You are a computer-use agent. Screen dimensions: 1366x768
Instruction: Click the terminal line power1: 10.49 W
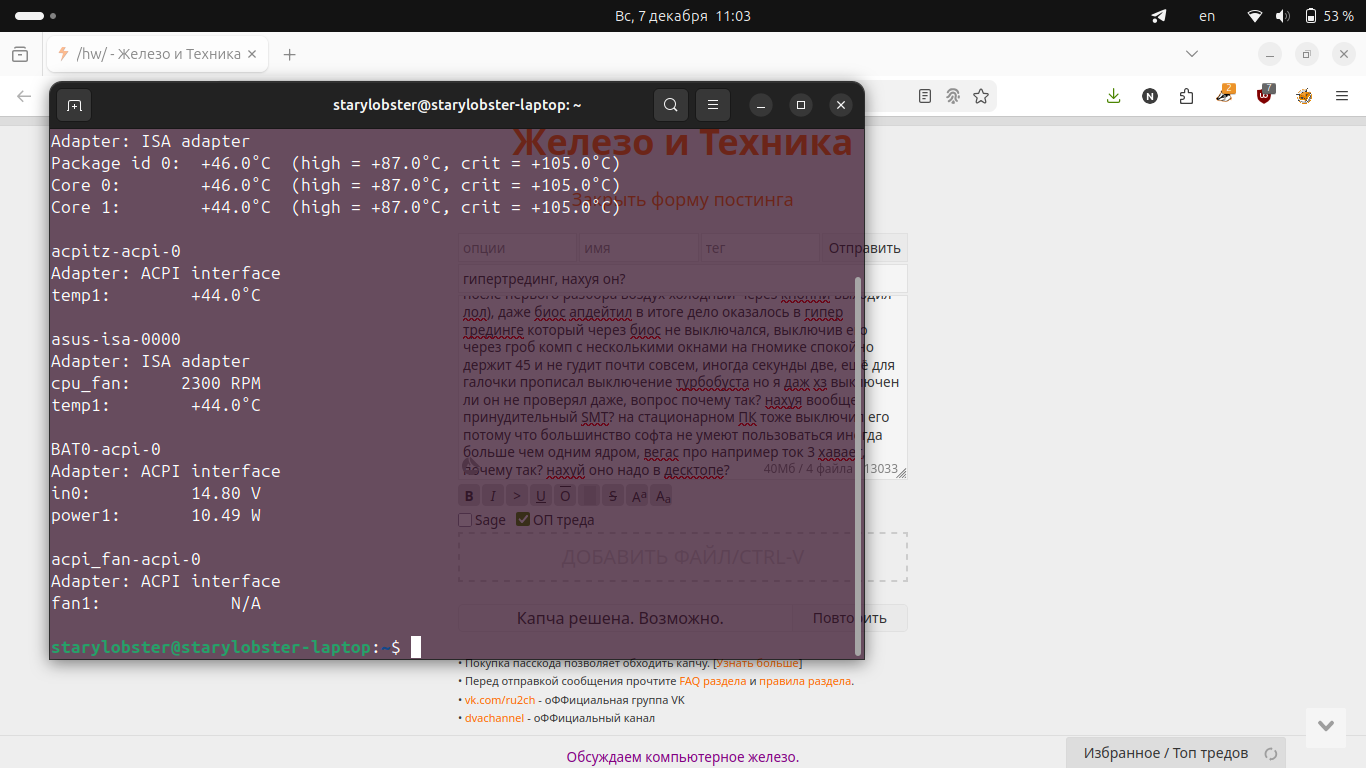[x=156, y=515]
